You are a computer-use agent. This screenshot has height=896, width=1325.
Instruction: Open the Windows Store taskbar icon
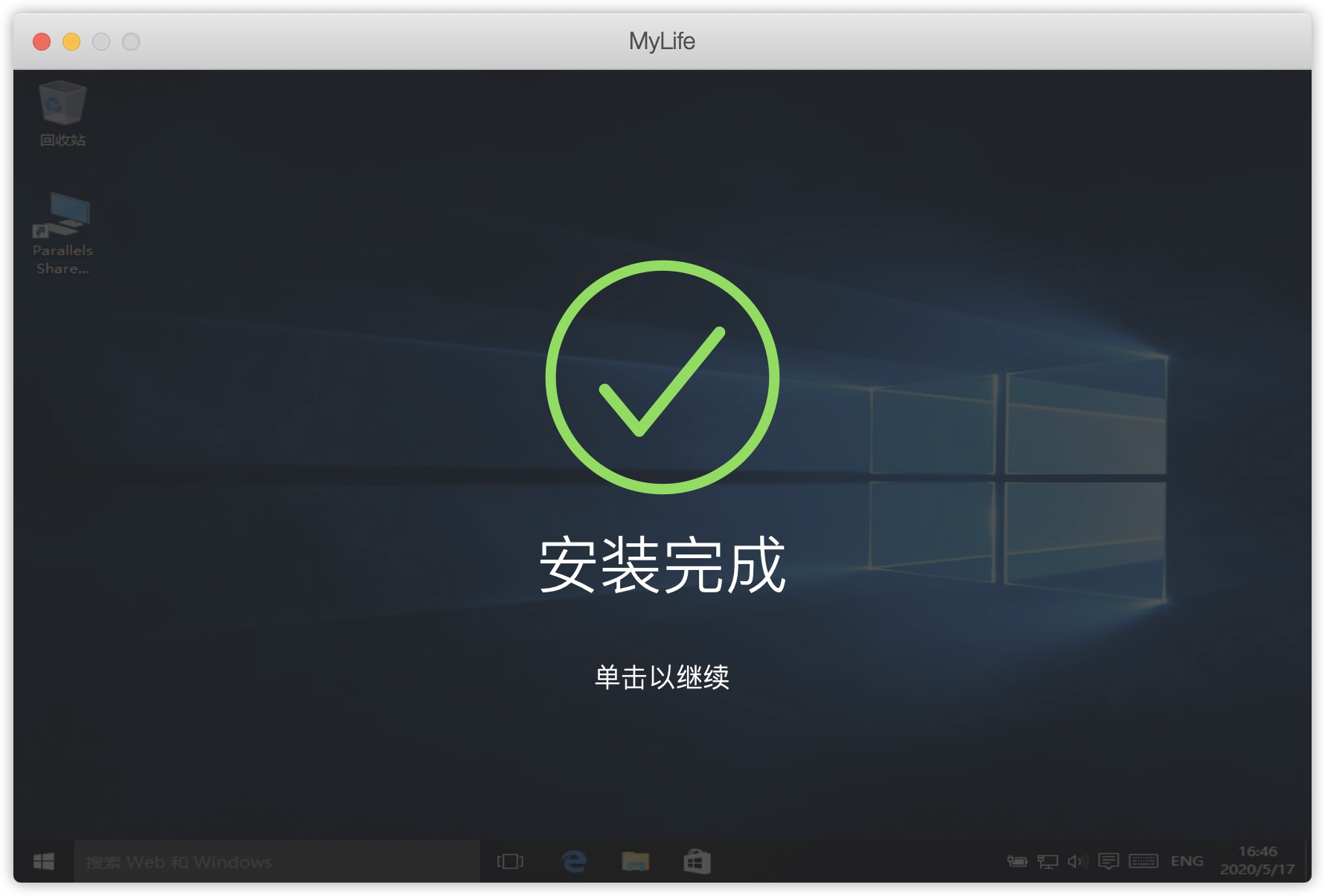tap(697, 862)
